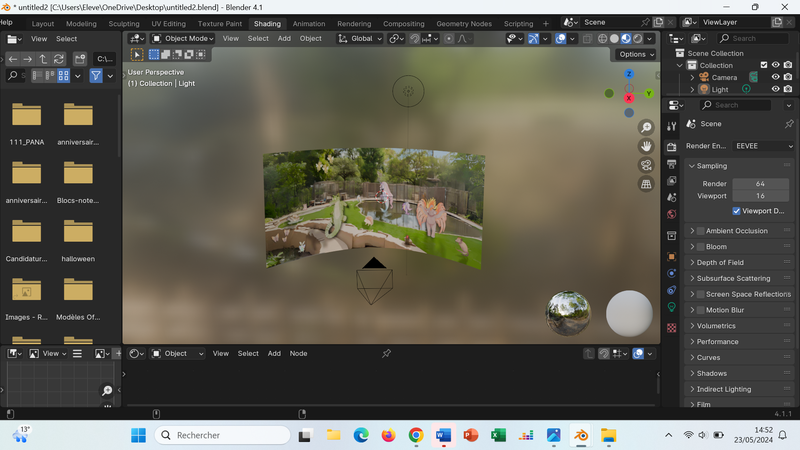Click the viewport Options button
The height and width of the screenshot is (450, 800).
tap(636, 54)
